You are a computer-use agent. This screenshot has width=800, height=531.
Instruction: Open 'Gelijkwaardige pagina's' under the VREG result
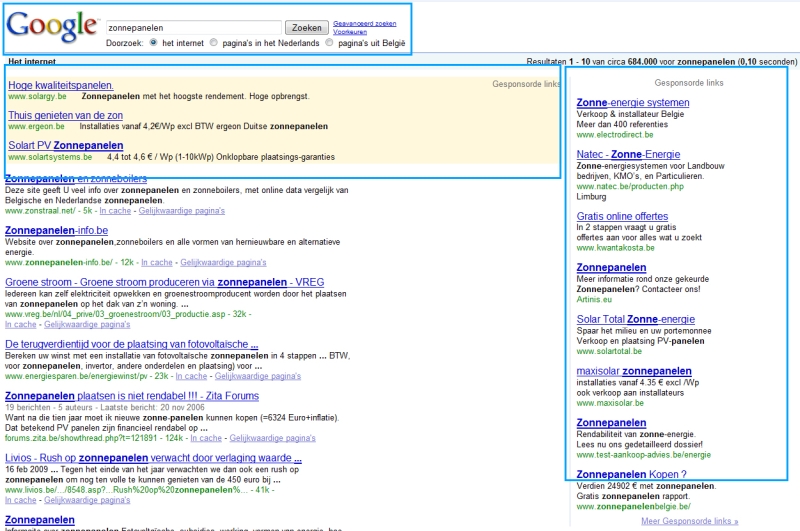[87, 324]
